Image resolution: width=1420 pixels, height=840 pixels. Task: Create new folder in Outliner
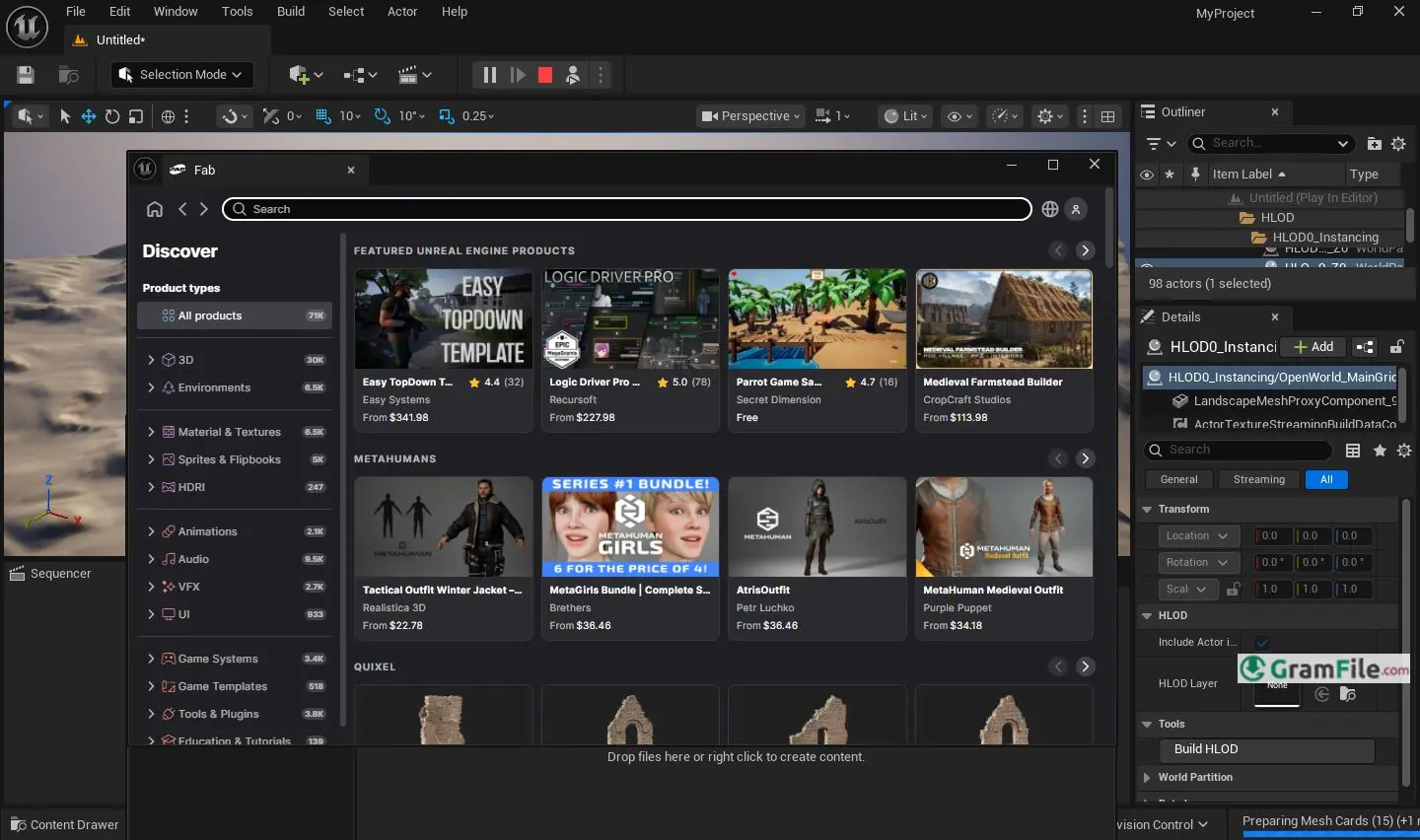tap(1374, 144)
